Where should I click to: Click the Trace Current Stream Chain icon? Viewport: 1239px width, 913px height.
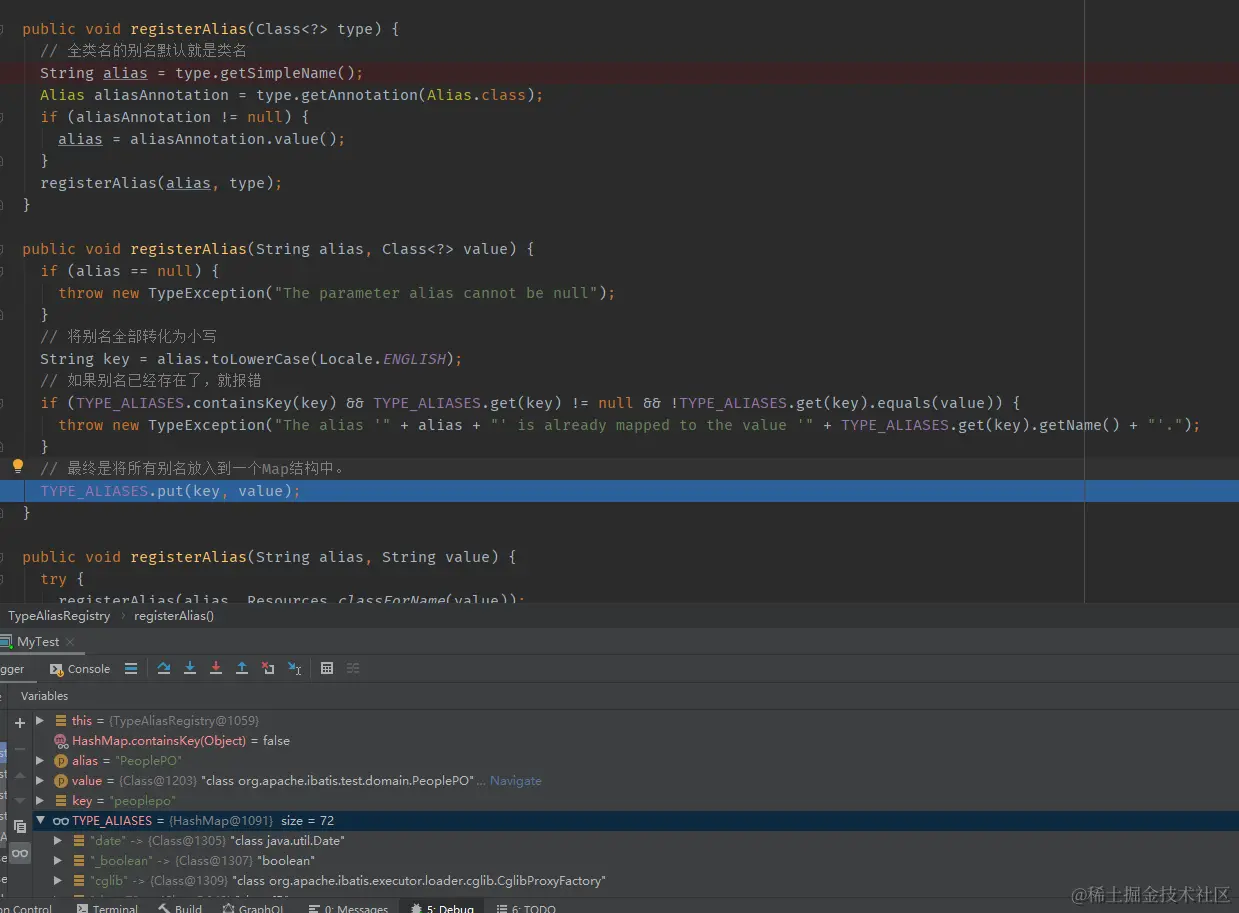(x=353, y=669)
